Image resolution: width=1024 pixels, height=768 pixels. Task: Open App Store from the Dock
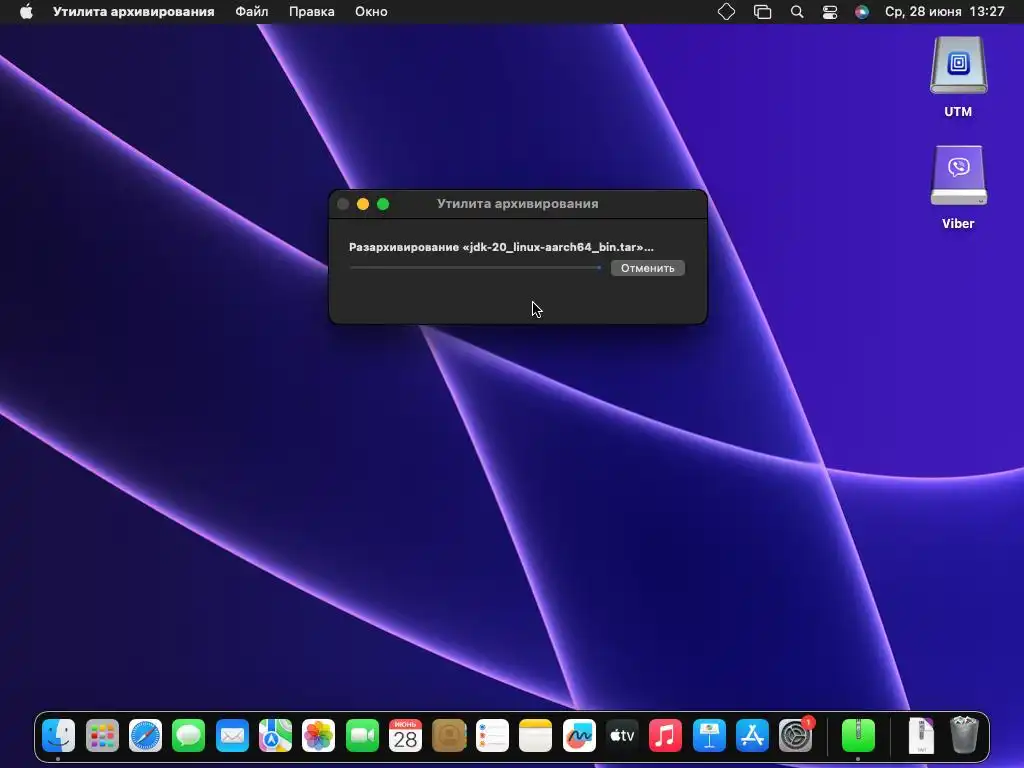(x=752, y=736)
